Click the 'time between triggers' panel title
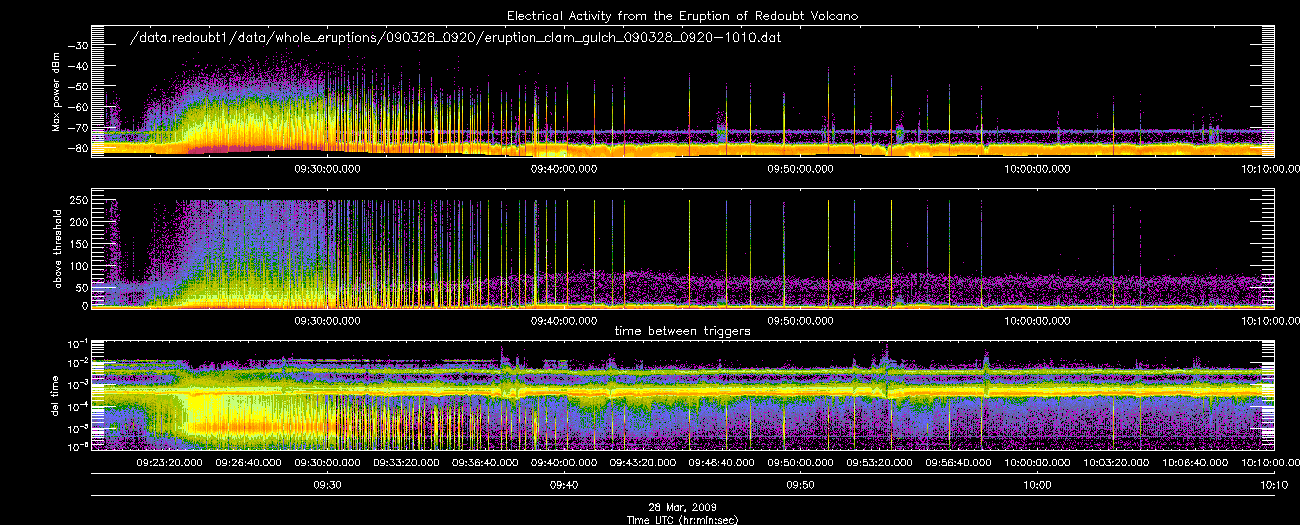 pos(682,330)
